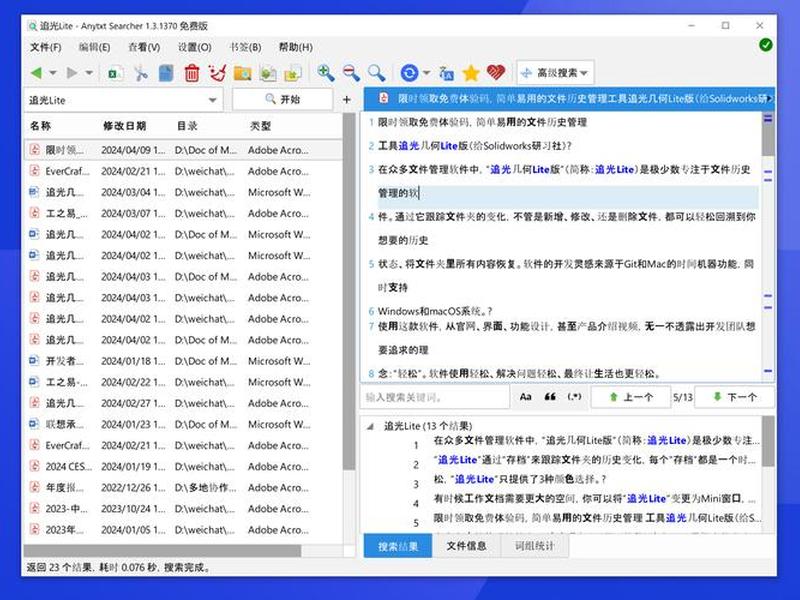Open the forward arrow history dropdown
The image size is (800, 600).
[x=89, y=73]
